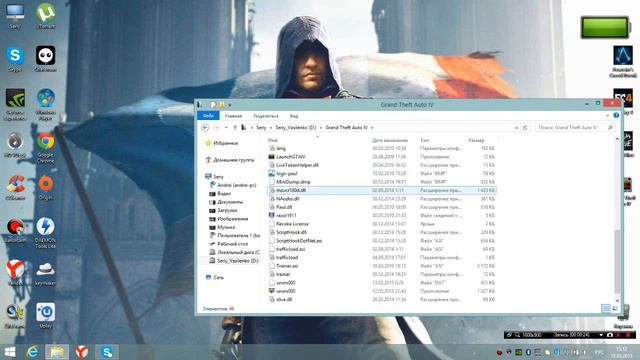Open the recent locations dropdown arrow

pos(226,128)
